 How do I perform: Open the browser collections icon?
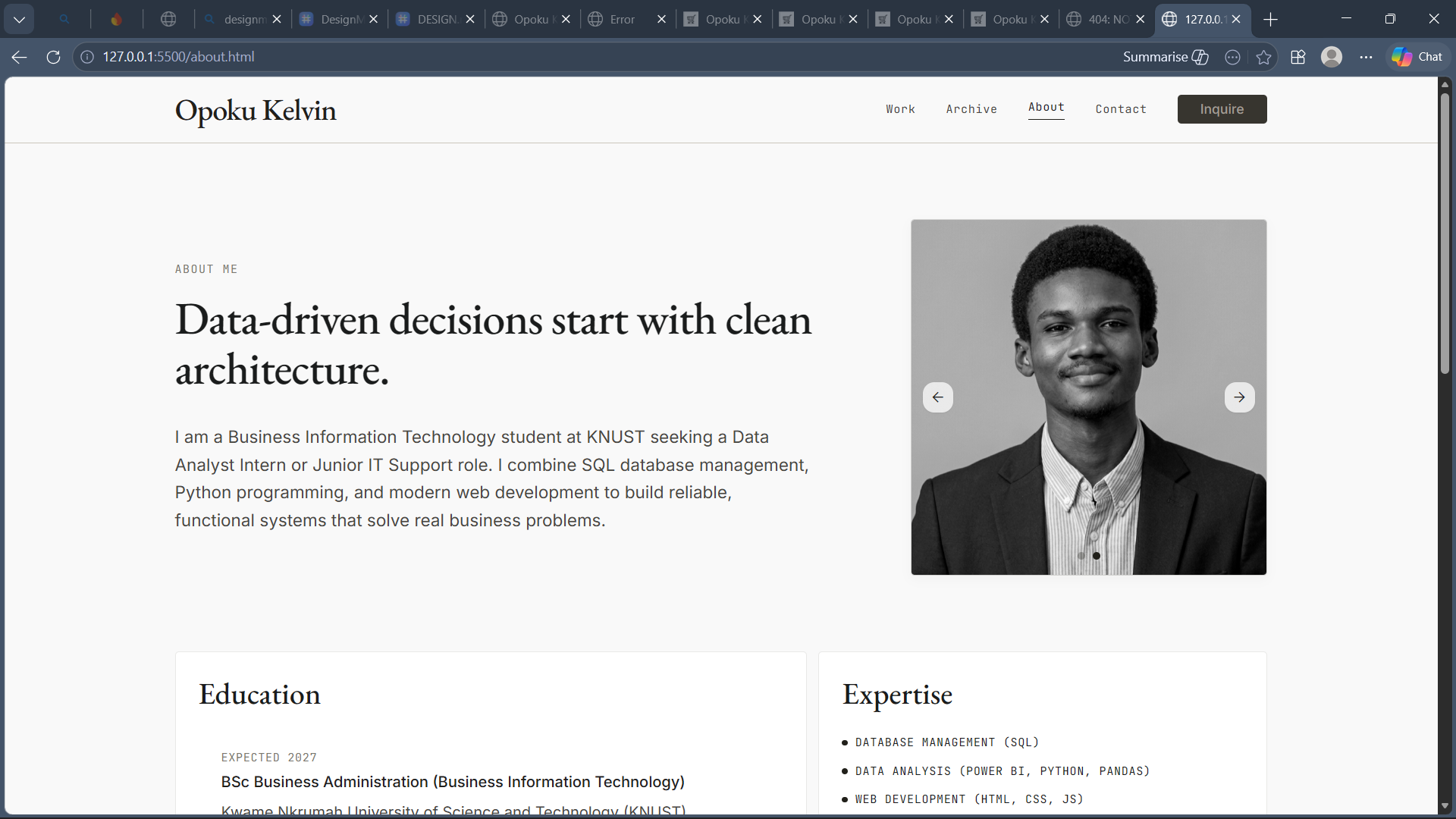click(1298, 57)
